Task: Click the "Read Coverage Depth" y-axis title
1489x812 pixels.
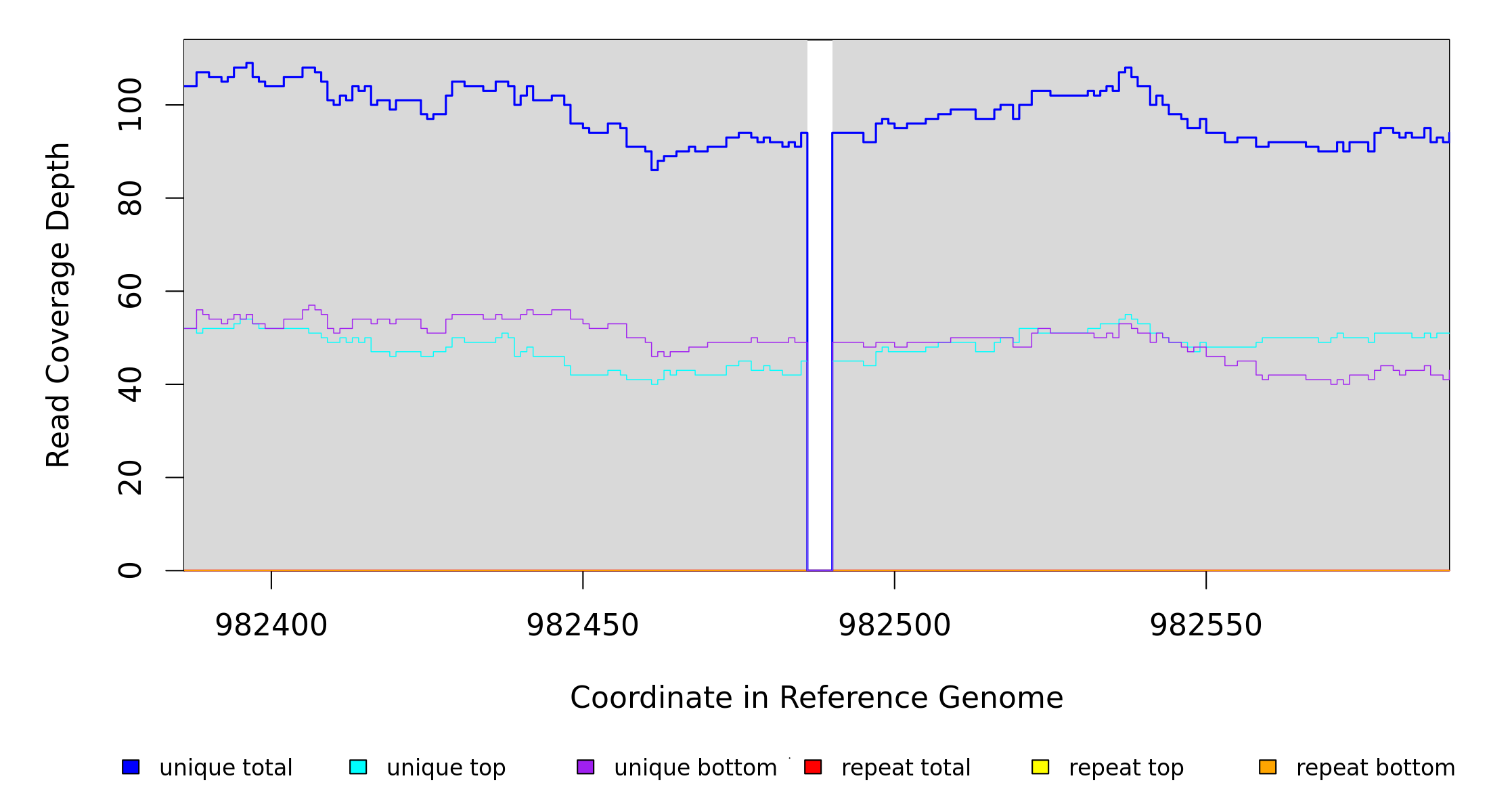Action: pos(58,304)
